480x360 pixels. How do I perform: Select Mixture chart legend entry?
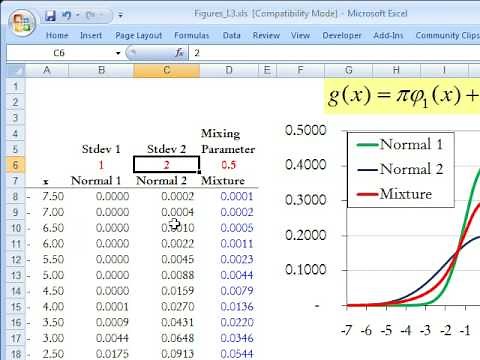pos(394,194)
